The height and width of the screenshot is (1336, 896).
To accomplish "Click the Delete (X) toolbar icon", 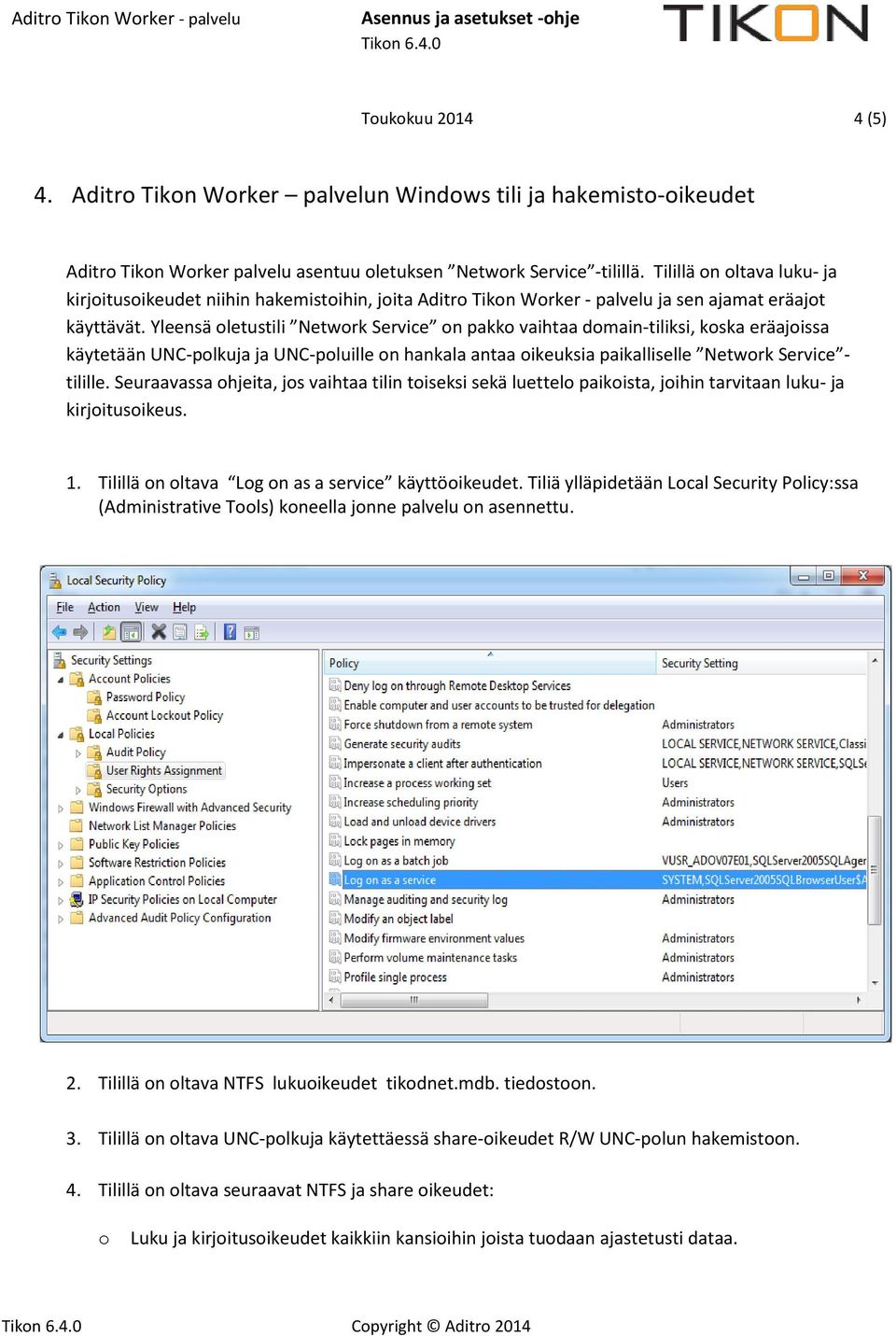I will click(x=159, y=632).
